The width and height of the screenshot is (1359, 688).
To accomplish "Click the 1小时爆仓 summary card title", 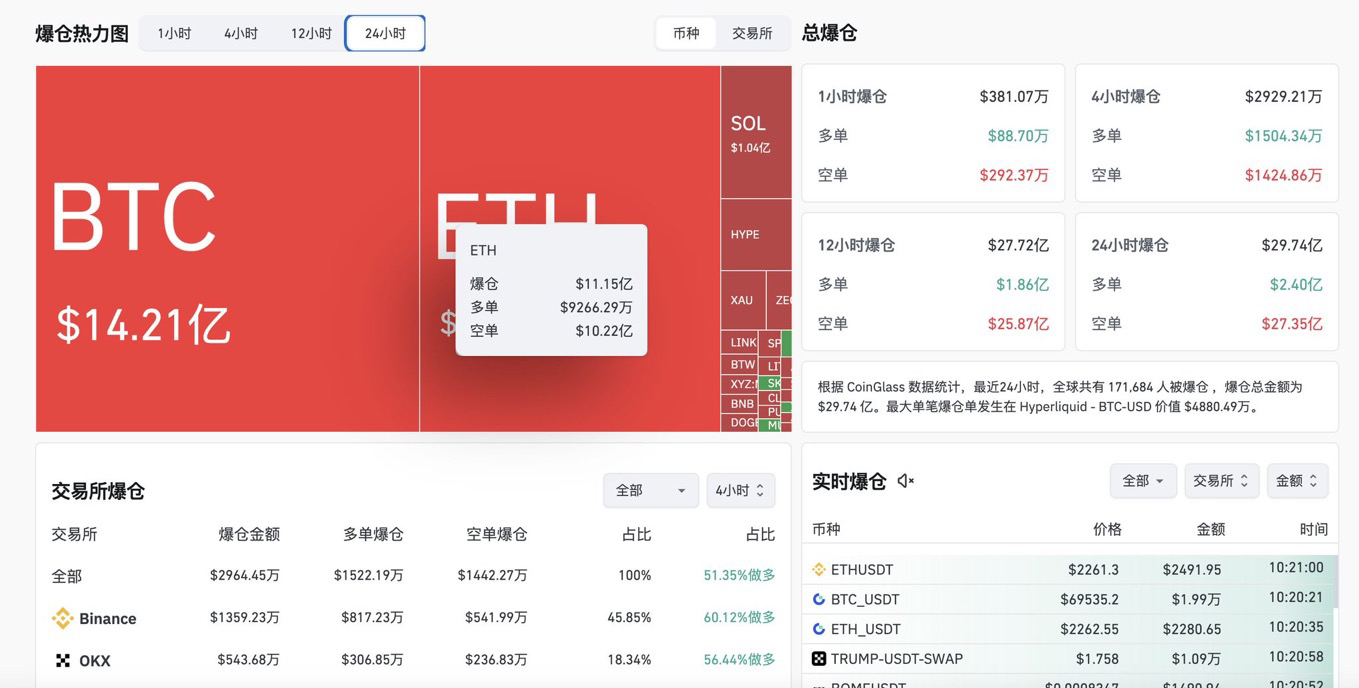I will [x=852, y=97].
